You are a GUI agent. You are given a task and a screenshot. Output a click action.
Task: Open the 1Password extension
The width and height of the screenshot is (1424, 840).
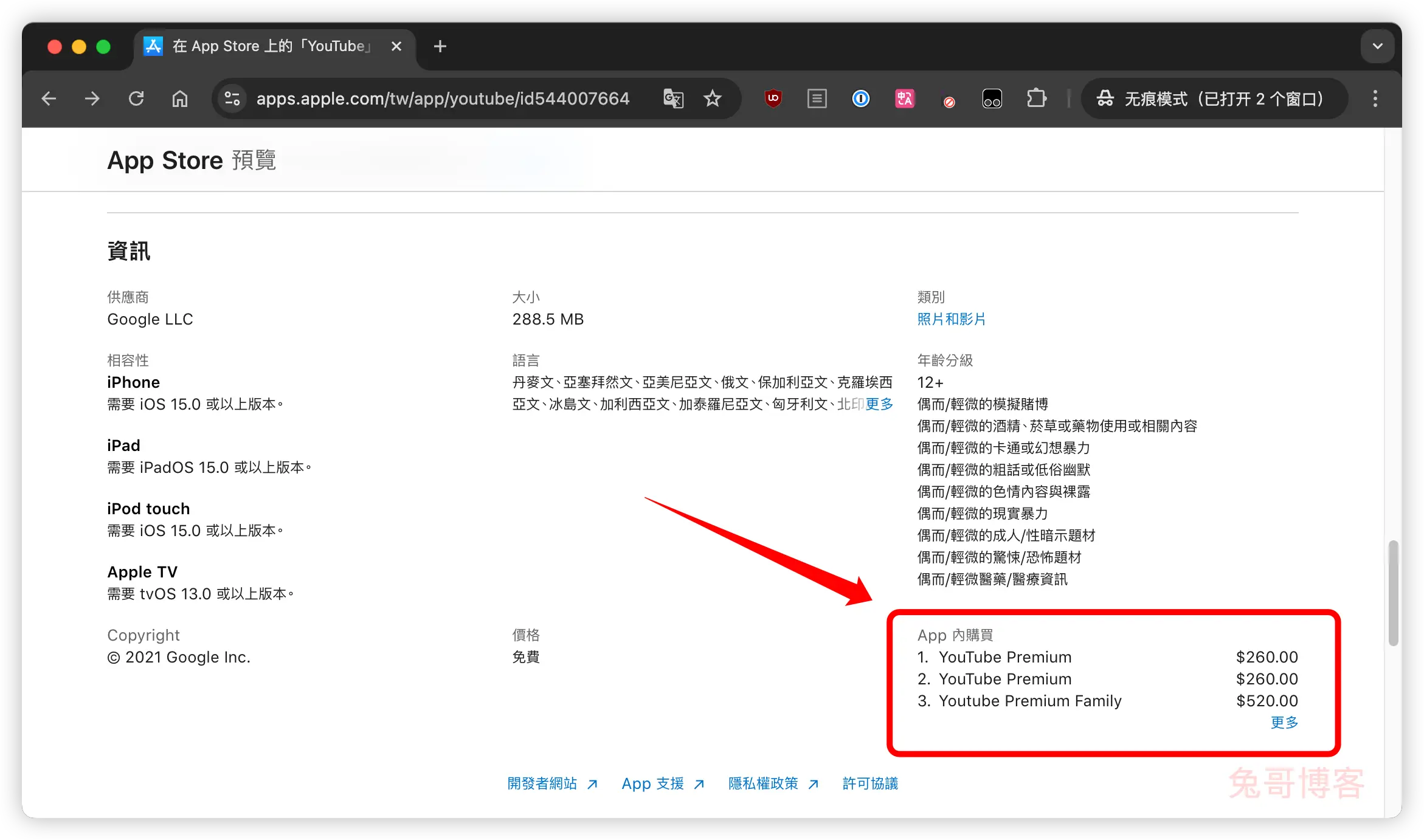860,98
